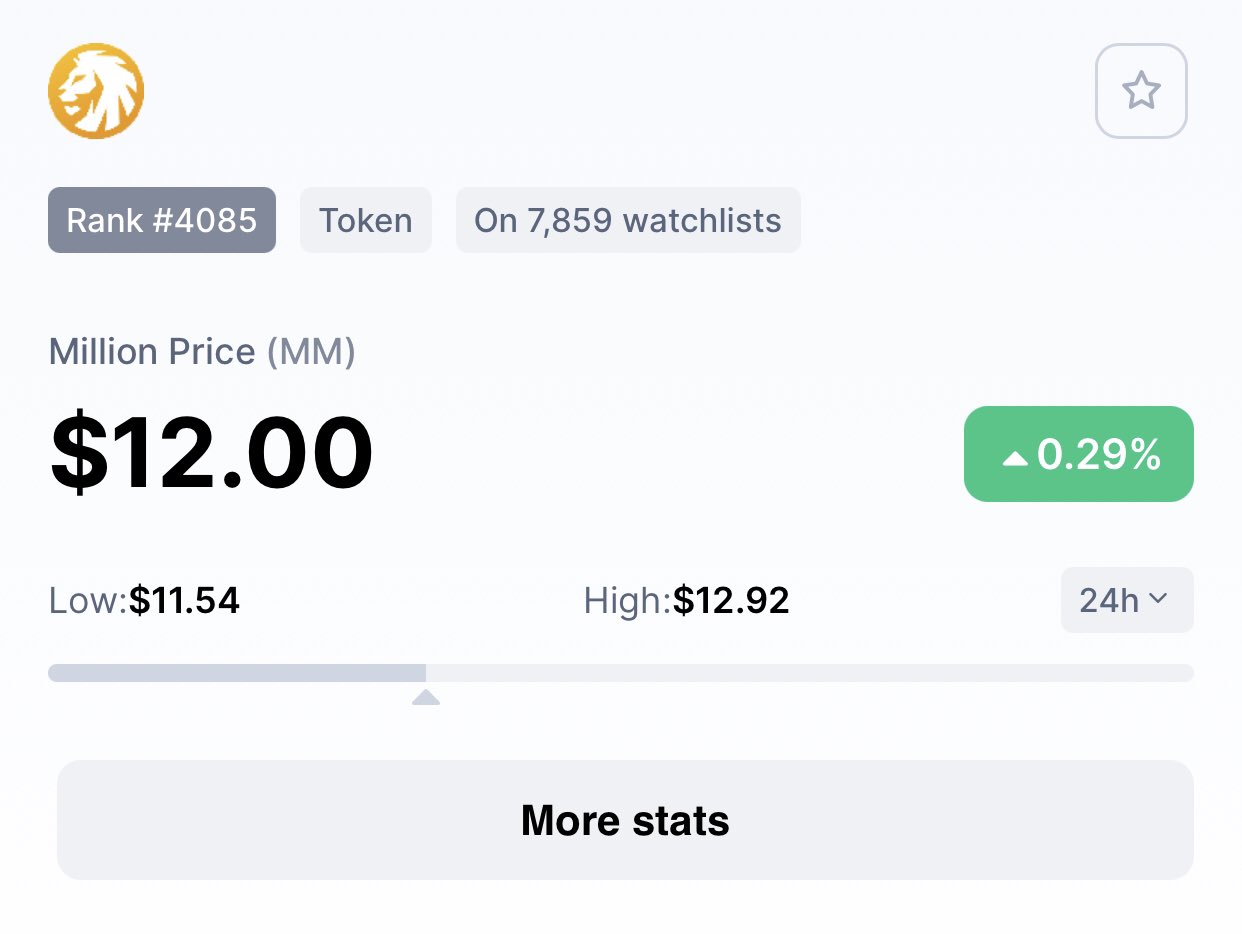The image size is (1242, 934).
Task: Click the Million Price (MM) heading
Action: pos(202,352)
